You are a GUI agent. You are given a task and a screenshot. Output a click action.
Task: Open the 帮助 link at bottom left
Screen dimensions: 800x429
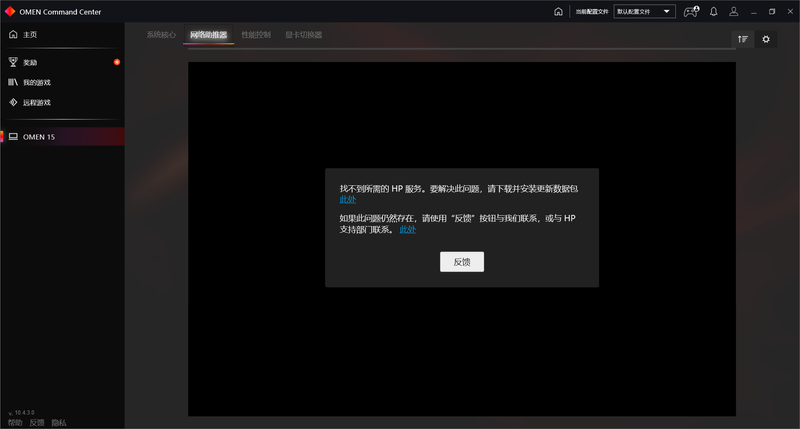click(x=14, y=423)
